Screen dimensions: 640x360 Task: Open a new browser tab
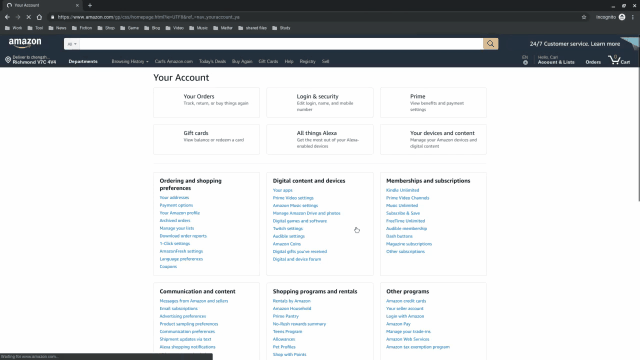[90, 5]
